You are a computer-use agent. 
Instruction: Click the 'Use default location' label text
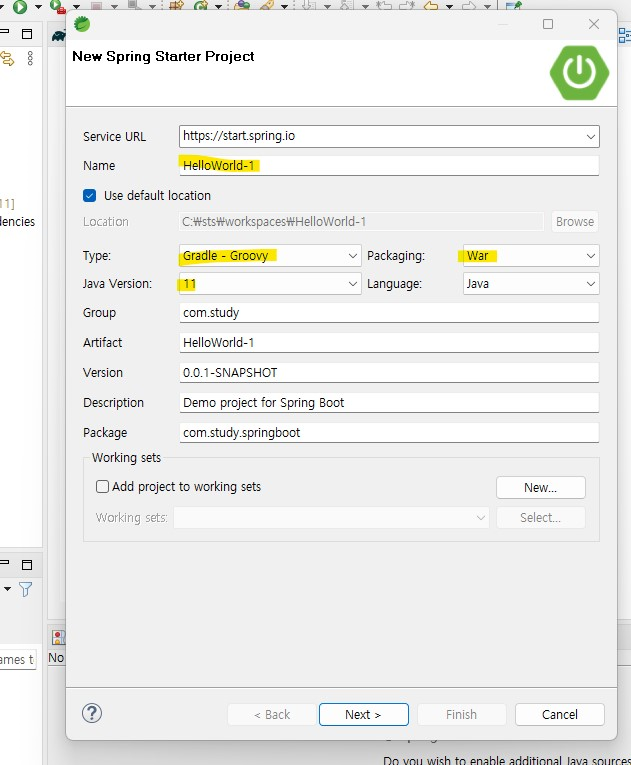(x=157, y=196)
